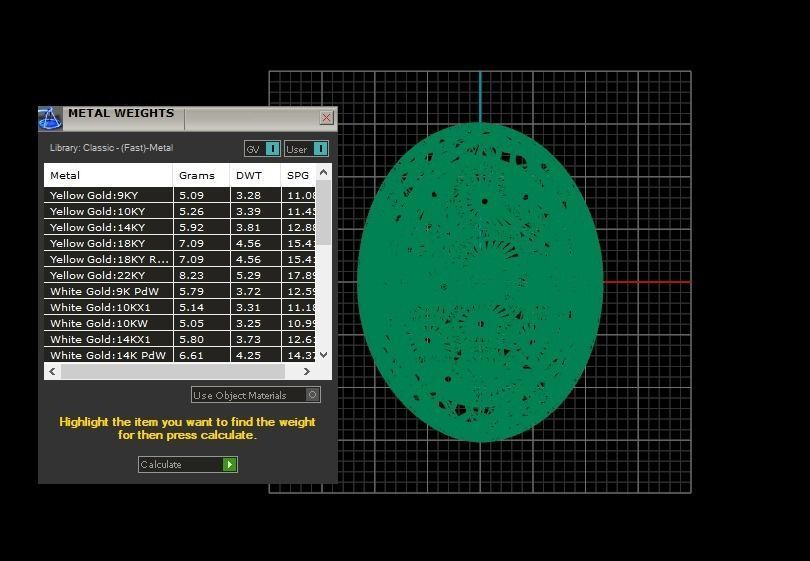Click the 3.28 DWT value
This screenshot has height=561, width=810.
(x=248, y=196)
